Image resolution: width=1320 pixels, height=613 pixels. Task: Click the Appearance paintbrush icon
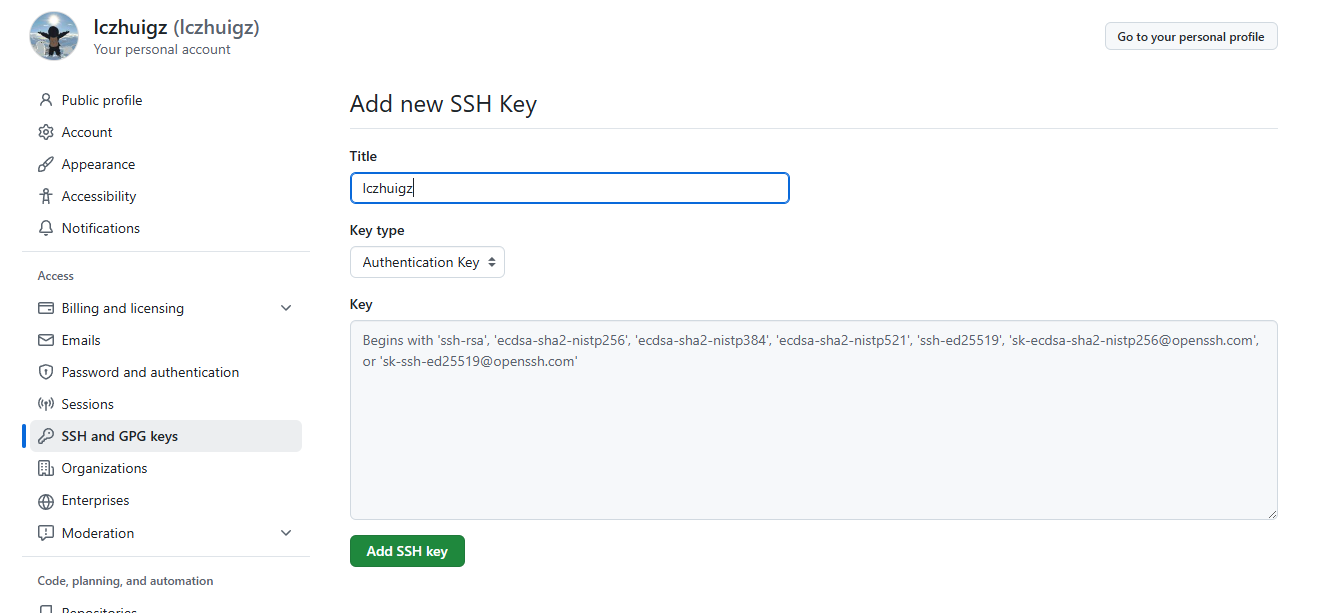45,164
